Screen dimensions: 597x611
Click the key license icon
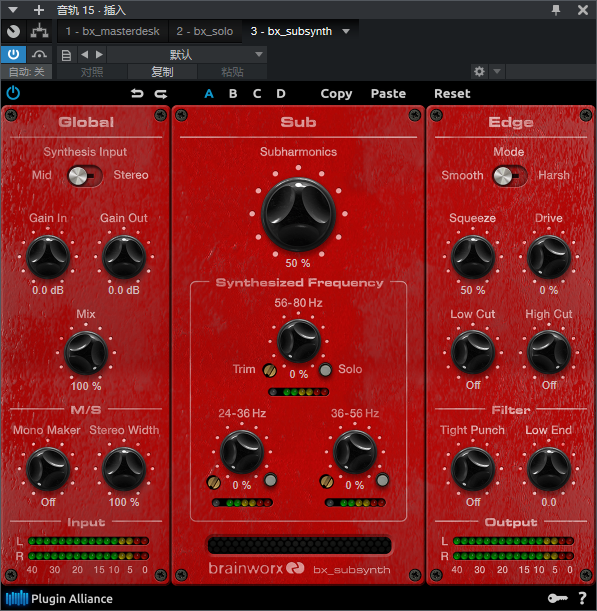[558, 598]
